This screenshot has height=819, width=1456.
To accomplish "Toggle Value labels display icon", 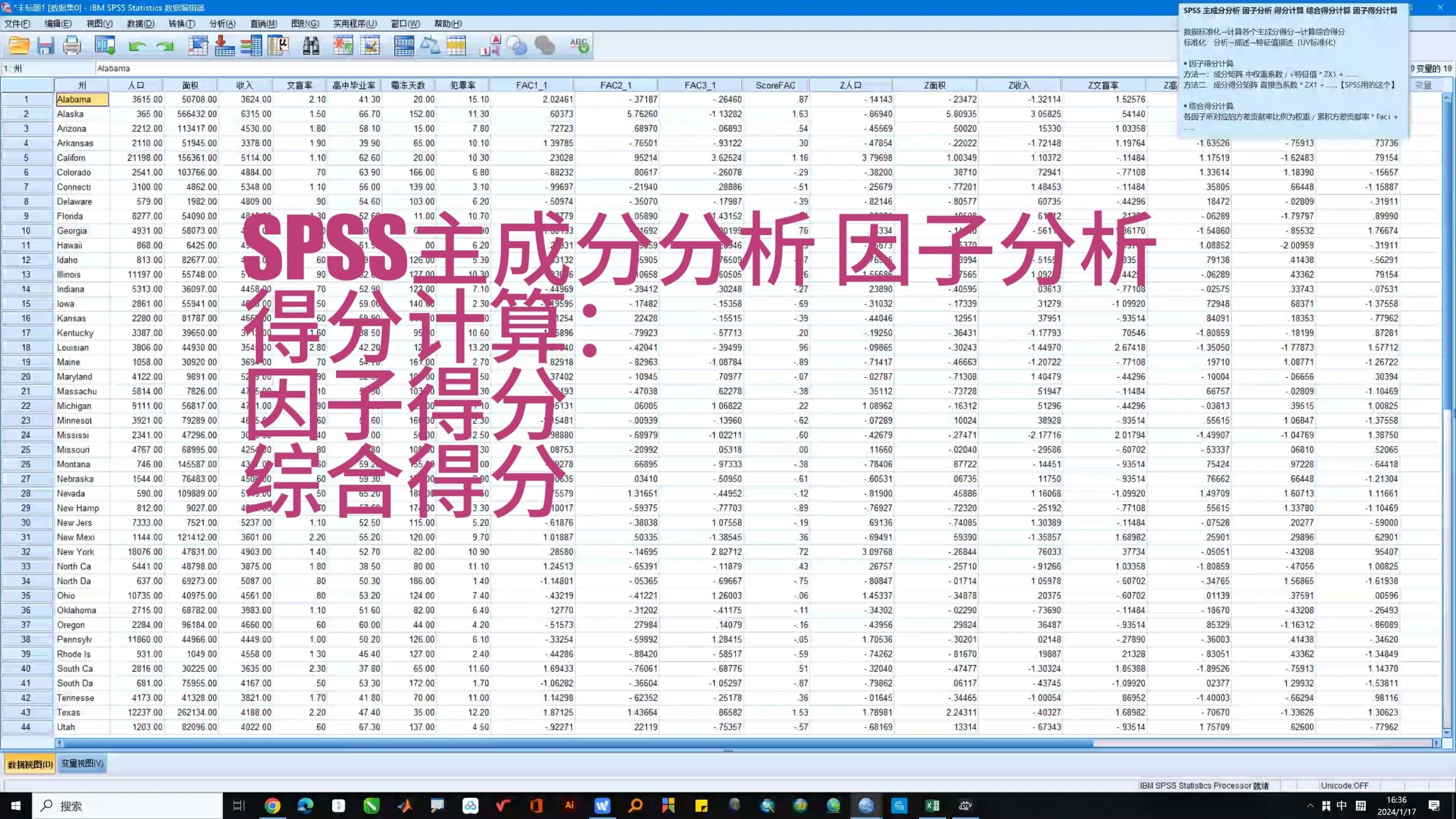I will 490,45.
